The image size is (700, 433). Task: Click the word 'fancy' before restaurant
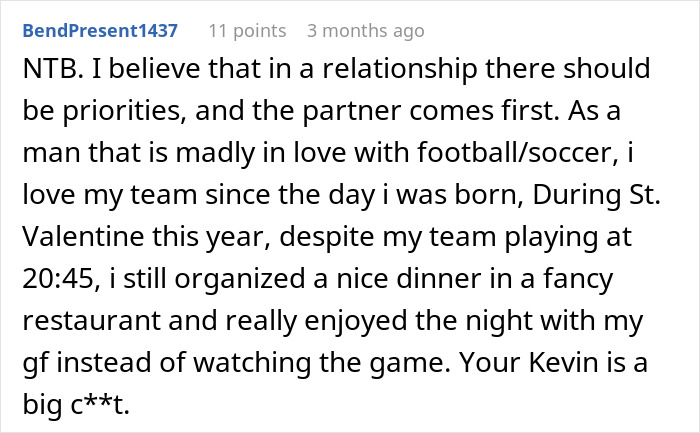(578, 280)
